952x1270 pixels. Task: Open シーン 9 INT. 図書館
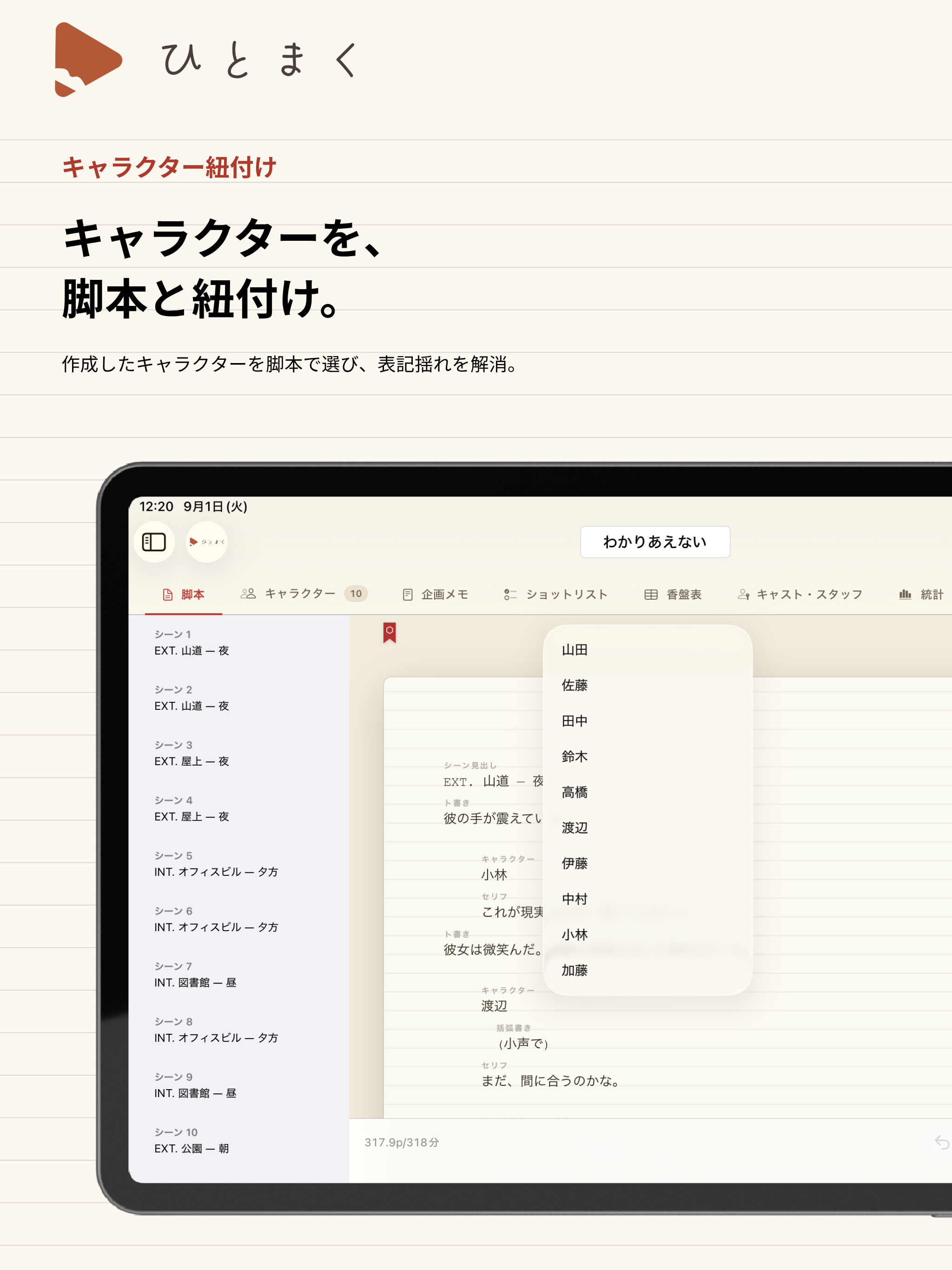click(x=238, y=1085)
